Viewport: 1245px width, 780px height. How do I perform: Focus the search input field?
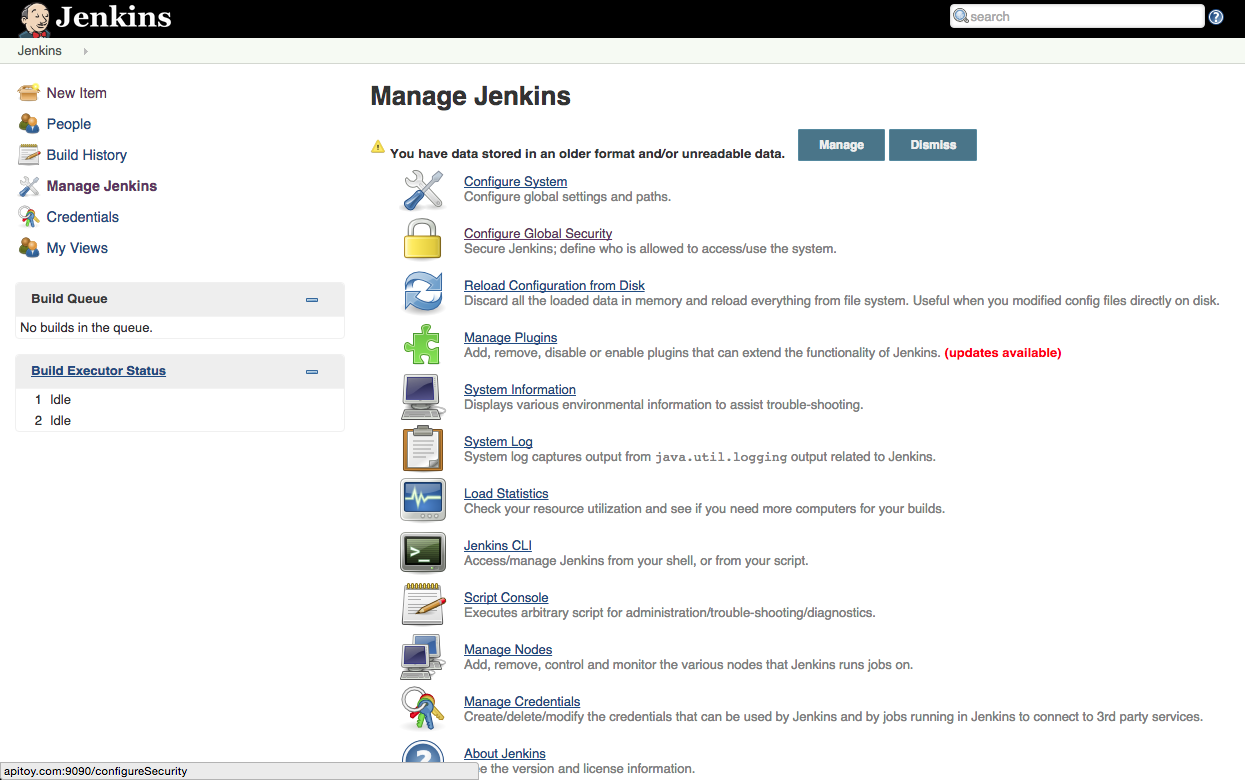point(1077,16)
